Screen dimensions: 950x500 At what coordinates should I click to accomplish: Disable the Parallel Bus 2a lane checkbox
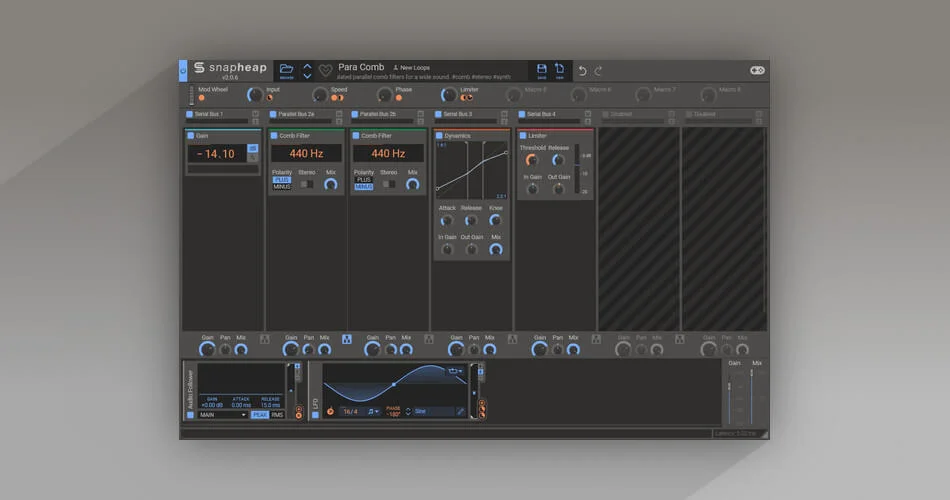pyautogui.click(x=273, y=114)
